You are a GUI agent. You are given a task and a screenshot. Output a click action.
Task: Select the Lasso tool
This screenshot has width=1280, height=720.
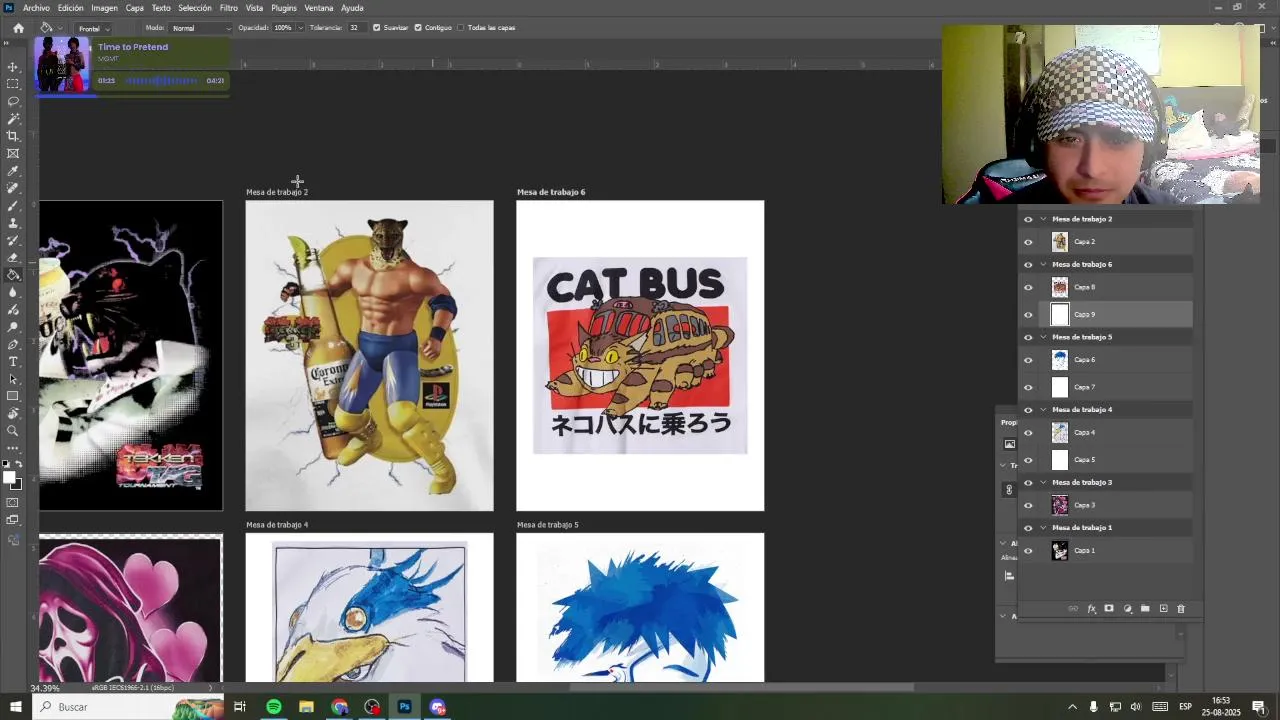13,101
